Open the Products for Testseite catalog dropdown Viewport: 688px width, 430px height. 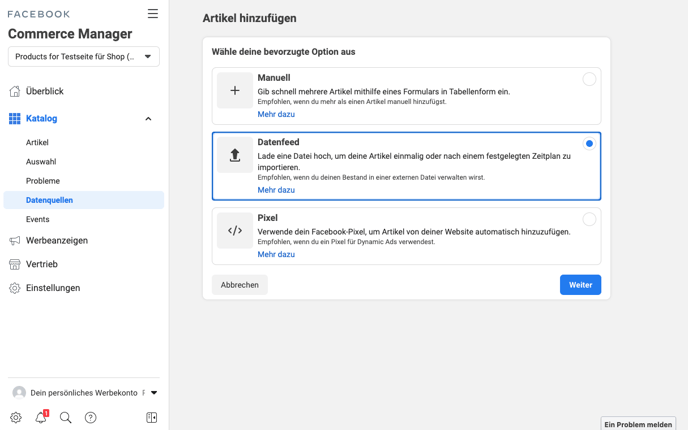pos(84,57)
